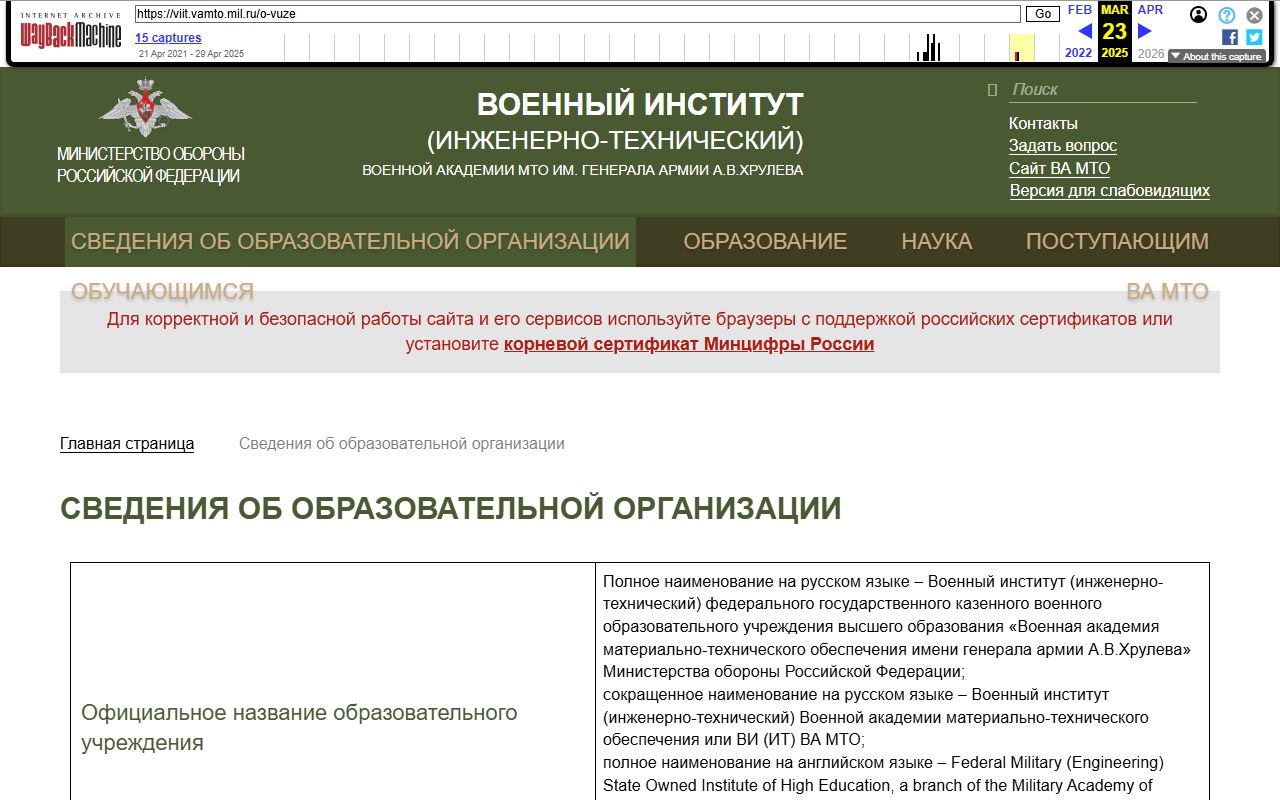
Task: Click the grey Сведения об образовательной организации breadcrumb
Action: (x=401, y=444)
